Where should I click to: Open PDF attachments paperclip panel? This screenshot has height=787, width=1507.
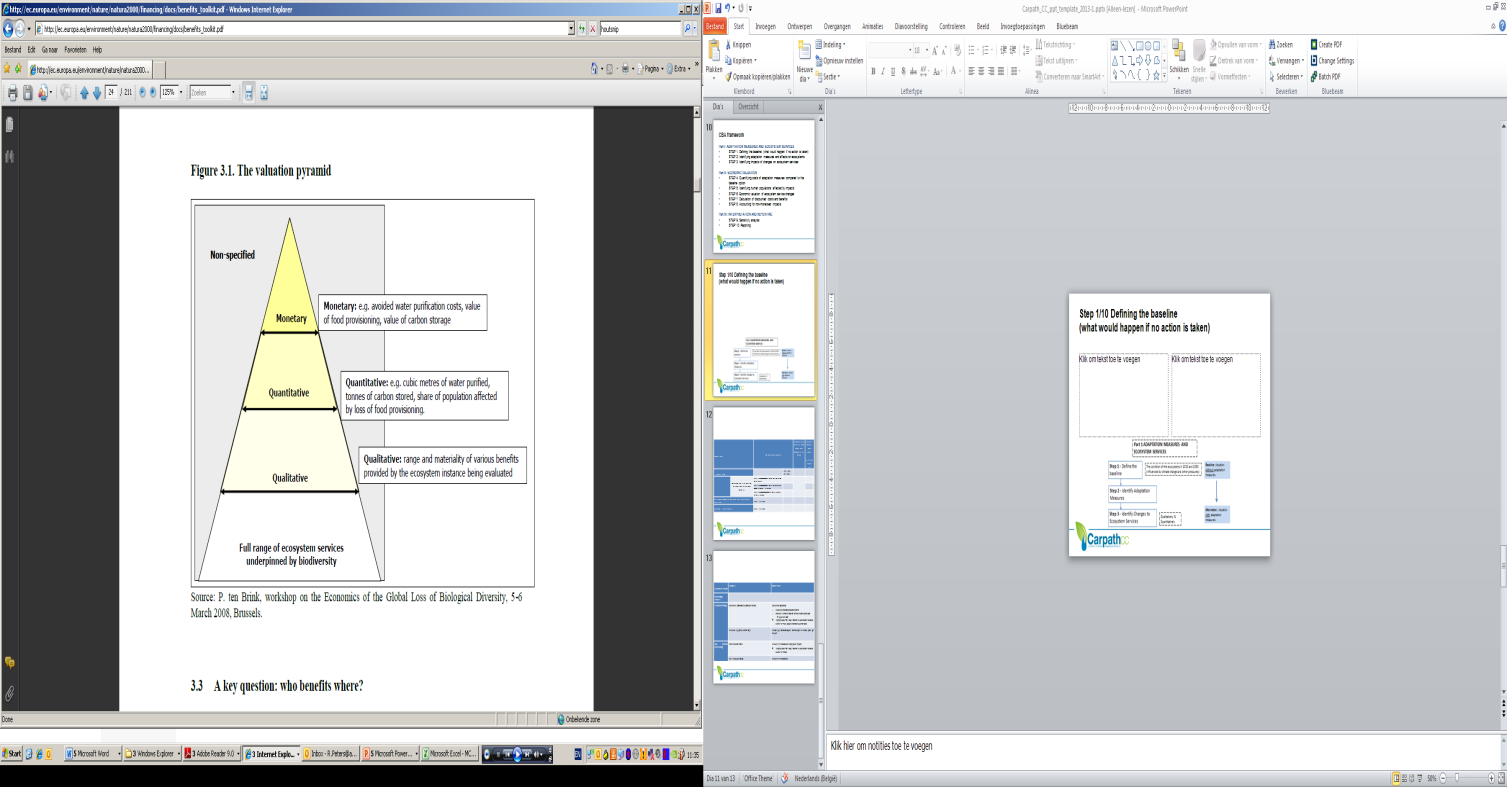click(9, 693)
